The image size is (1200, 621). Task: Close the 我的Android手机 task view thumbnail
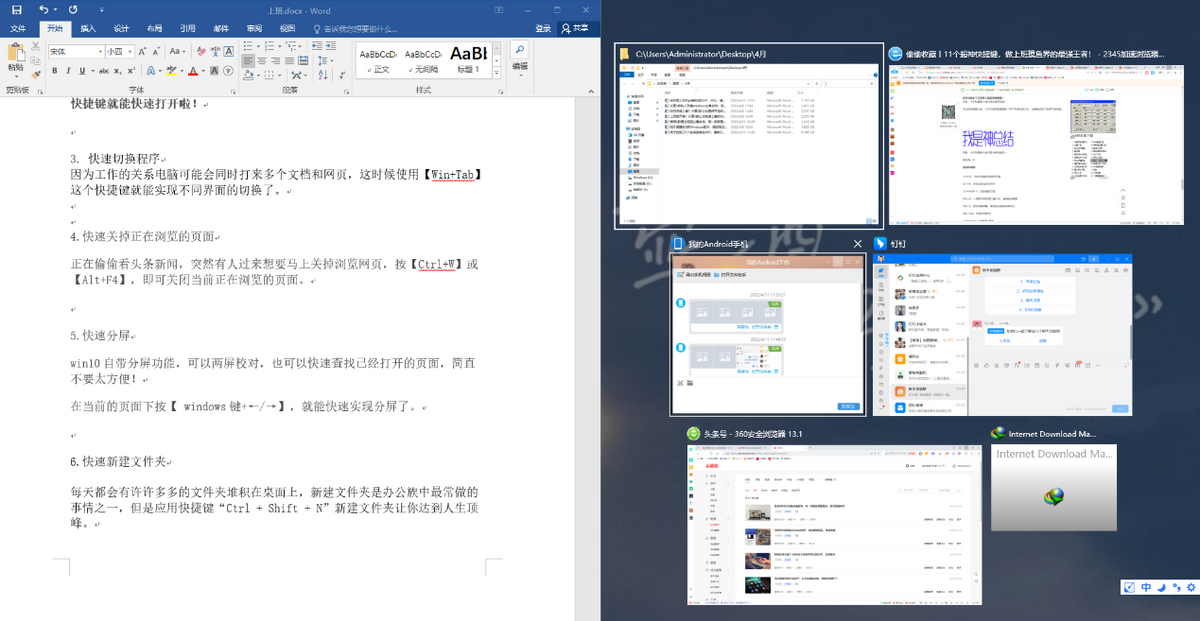pyautogui.click(x=856, y=243)
